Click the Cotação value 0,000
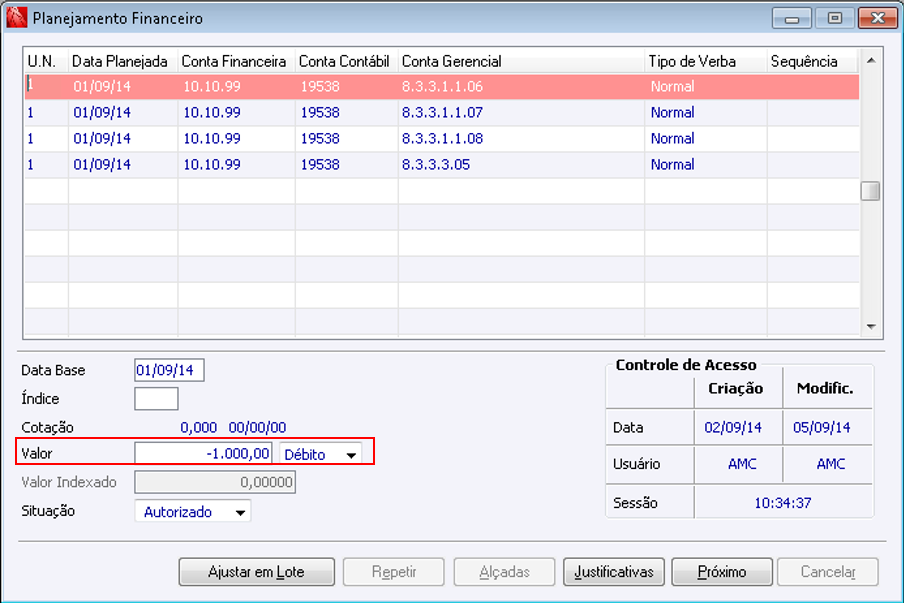 199,427
